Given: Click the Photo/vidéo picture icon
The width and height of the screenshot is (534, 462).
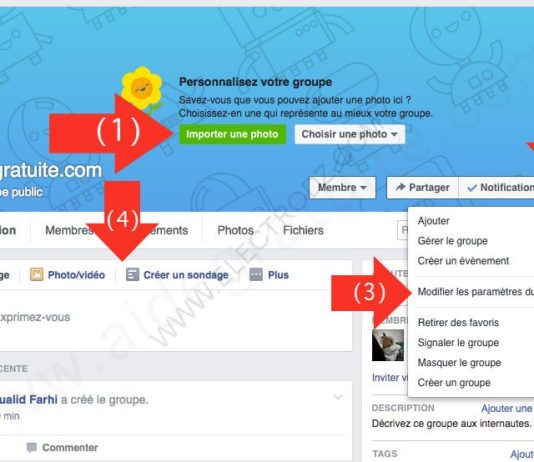Looking at the screenshot, I should 36,274.
